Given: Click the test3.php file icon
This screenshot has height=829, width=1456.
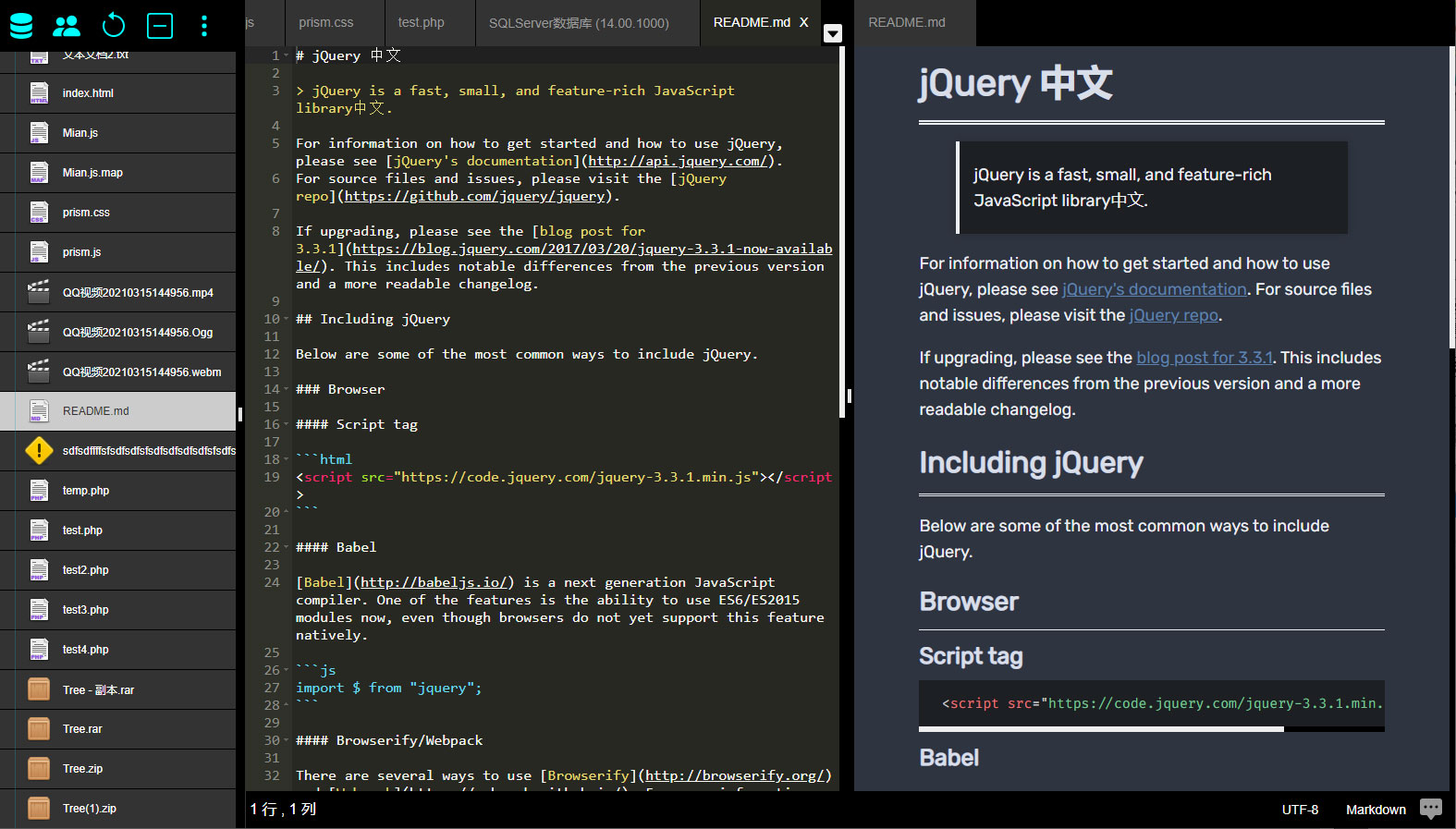Looking at the screenshot, I should (x=39, y=610).
